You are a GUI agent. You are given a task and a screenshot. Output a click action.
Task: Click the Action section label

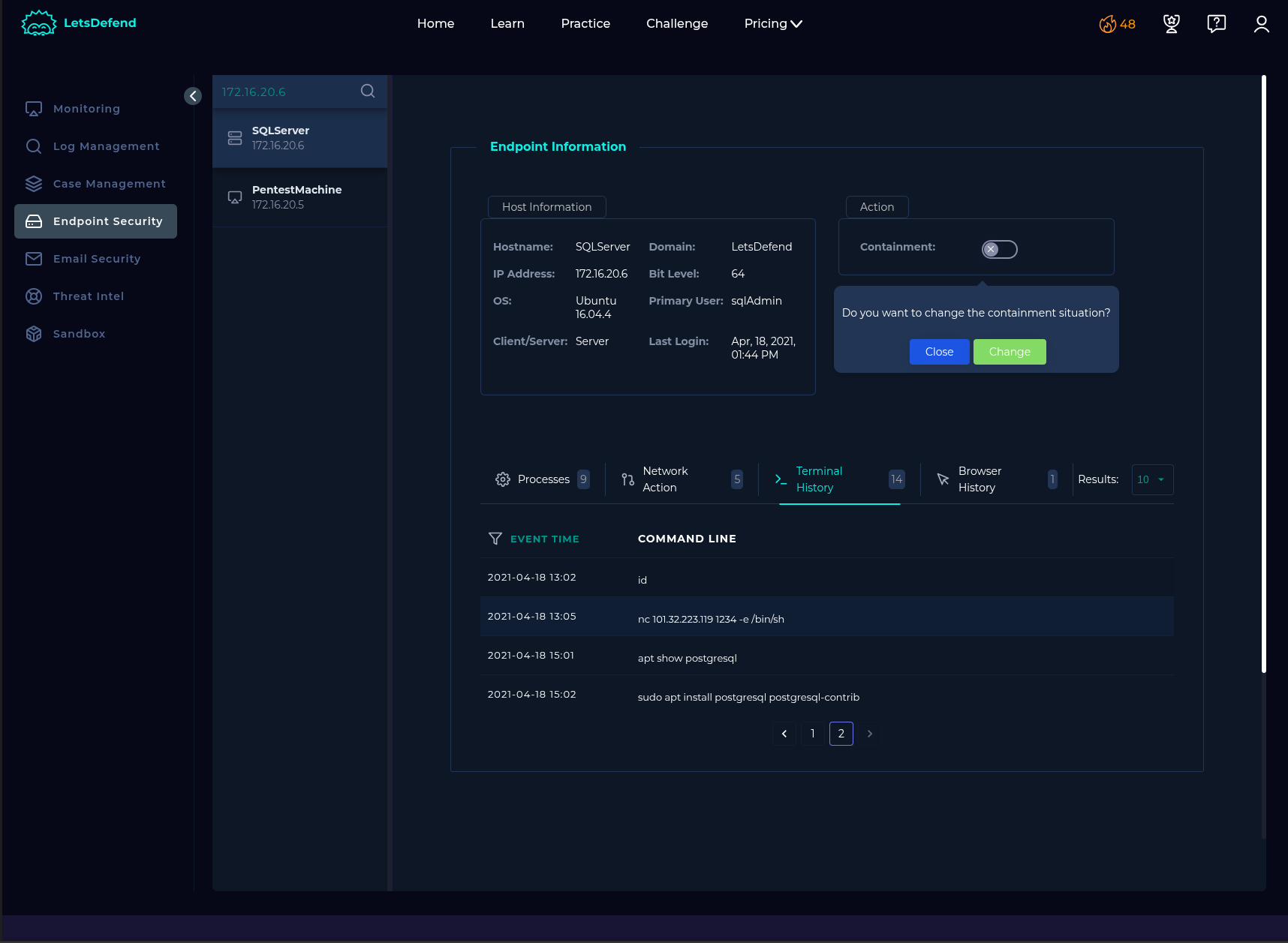(877, 207)
